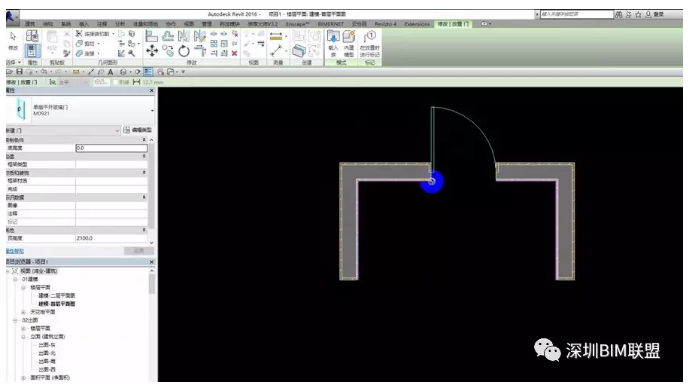Open the Revizto 4 ribbon tab
The width and height of the screenshot is (692, 387).
386,24
